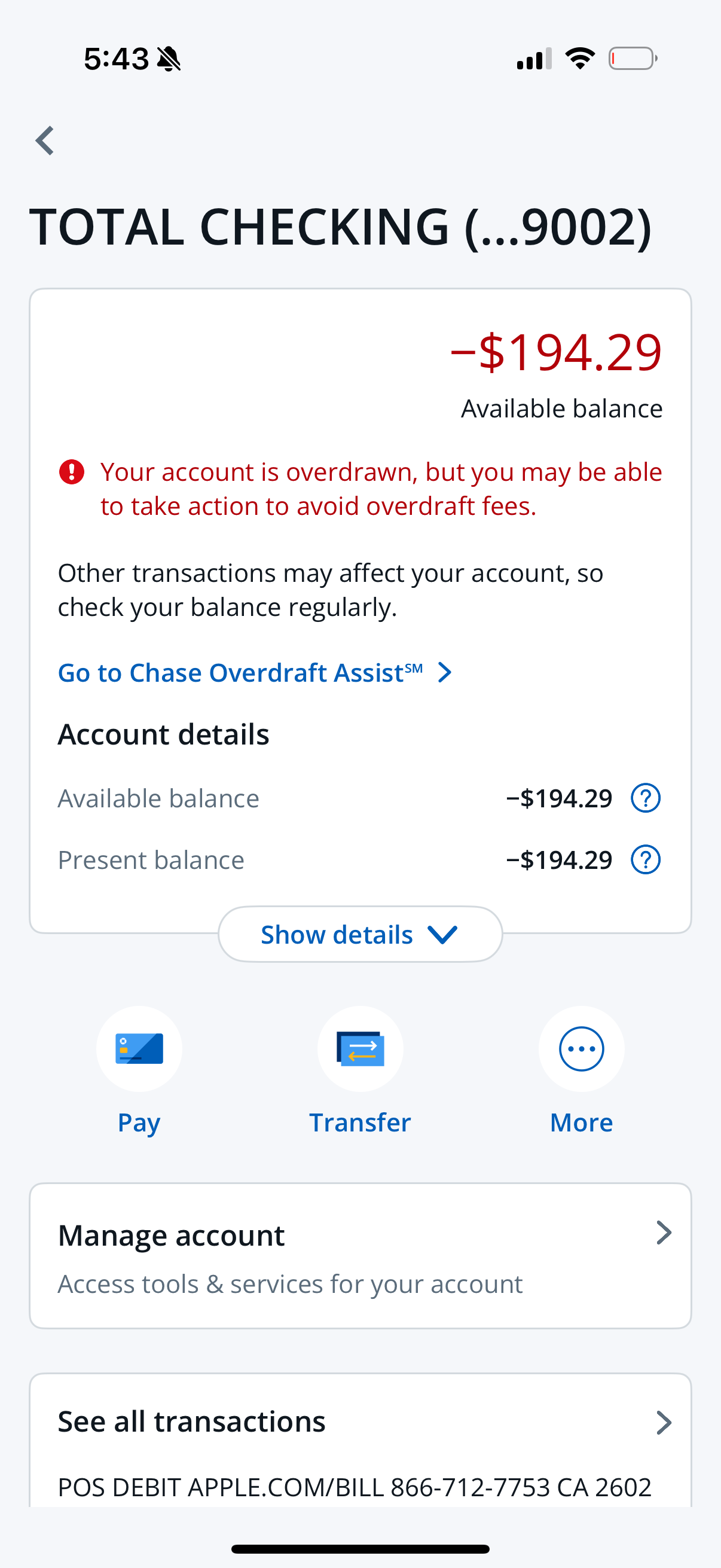Viewport: 721px width, 1568px height.
Task: Open See all transactions chevron
Action: (664, 1423)
